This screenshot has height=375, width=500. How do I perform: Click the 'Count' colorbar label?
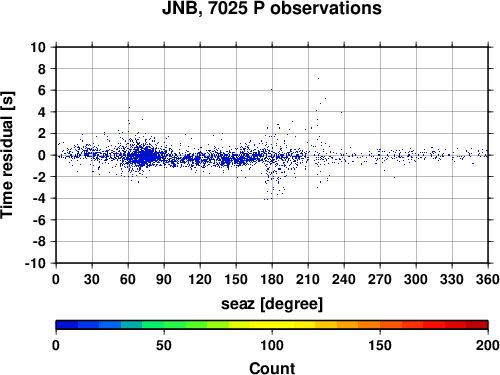(272, 368)
